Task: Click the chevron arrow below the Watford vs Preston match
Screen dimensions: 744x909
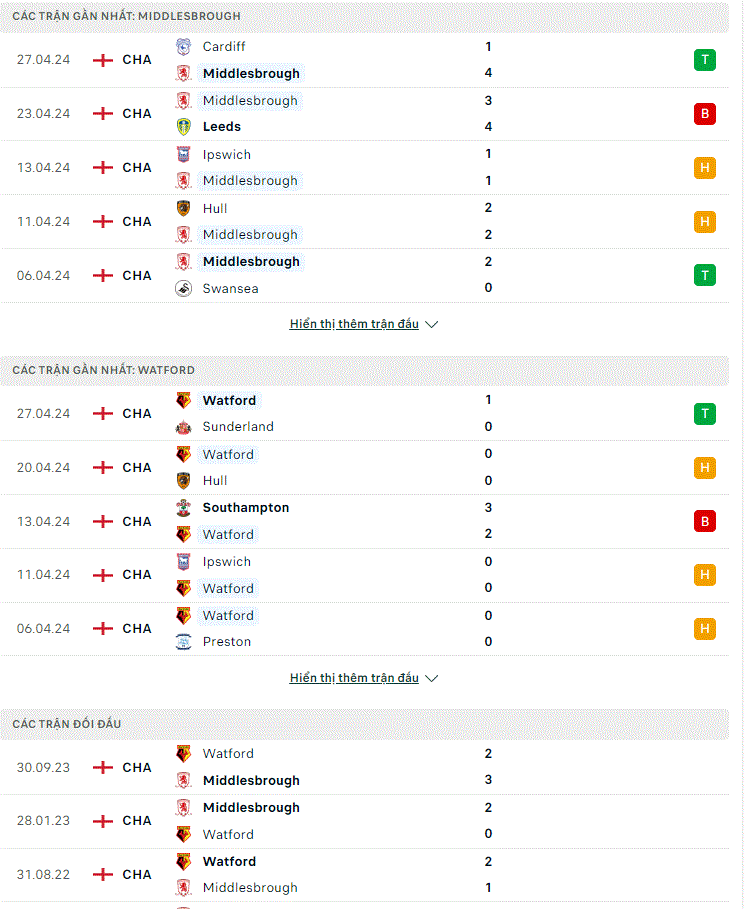Action: 431,678
